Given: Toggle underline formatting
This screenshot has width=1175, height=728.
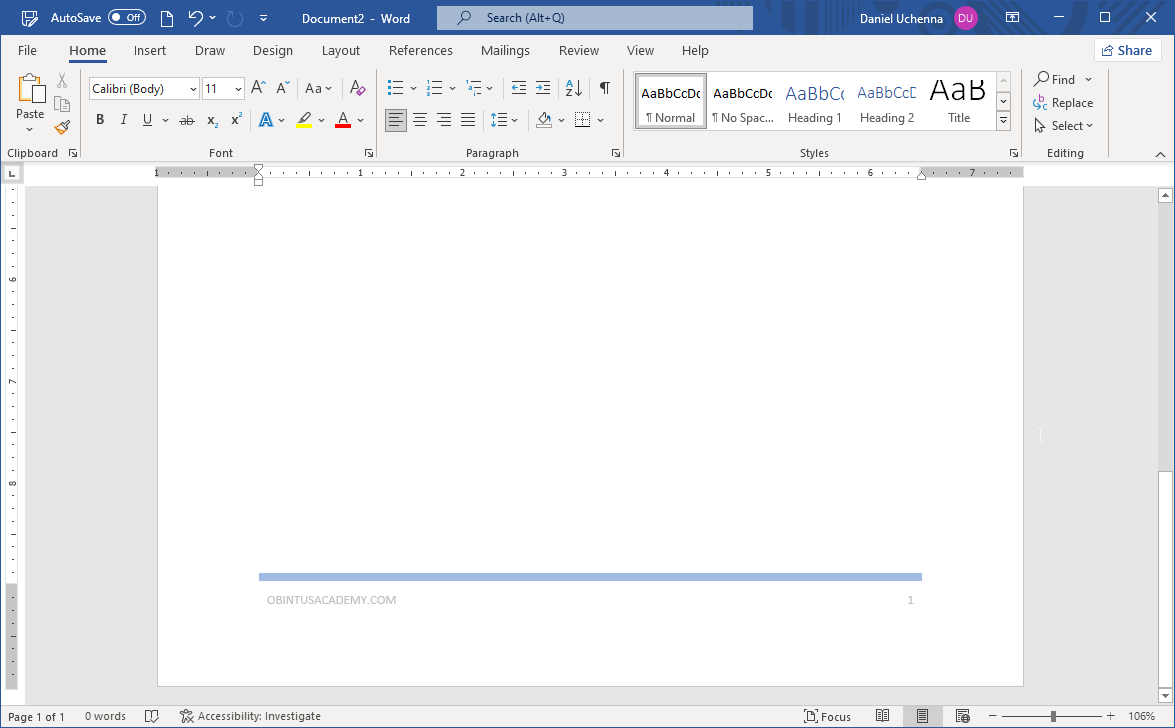Looking at the screenshot, I should [145, 119].
